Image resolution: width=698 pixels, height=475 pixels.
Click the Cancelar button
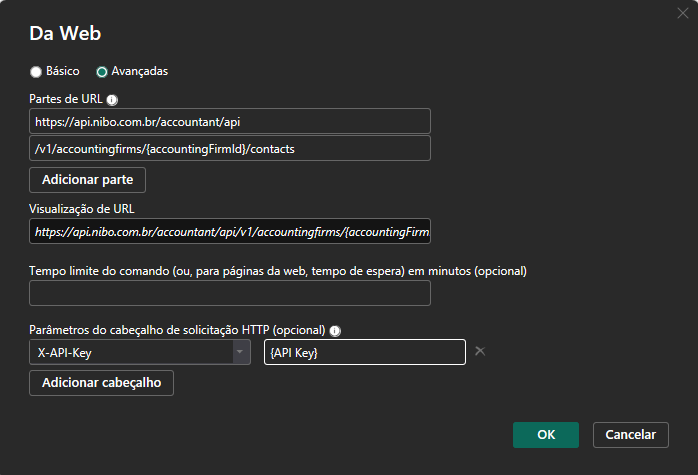[630, 435]
